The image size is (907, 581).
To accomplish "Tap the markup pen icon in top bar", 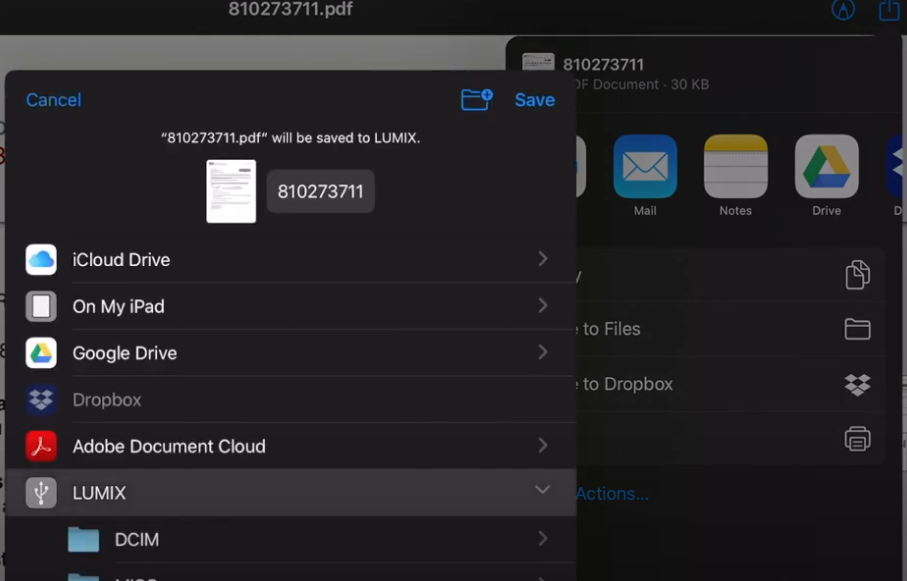I will tap(843, 9).
